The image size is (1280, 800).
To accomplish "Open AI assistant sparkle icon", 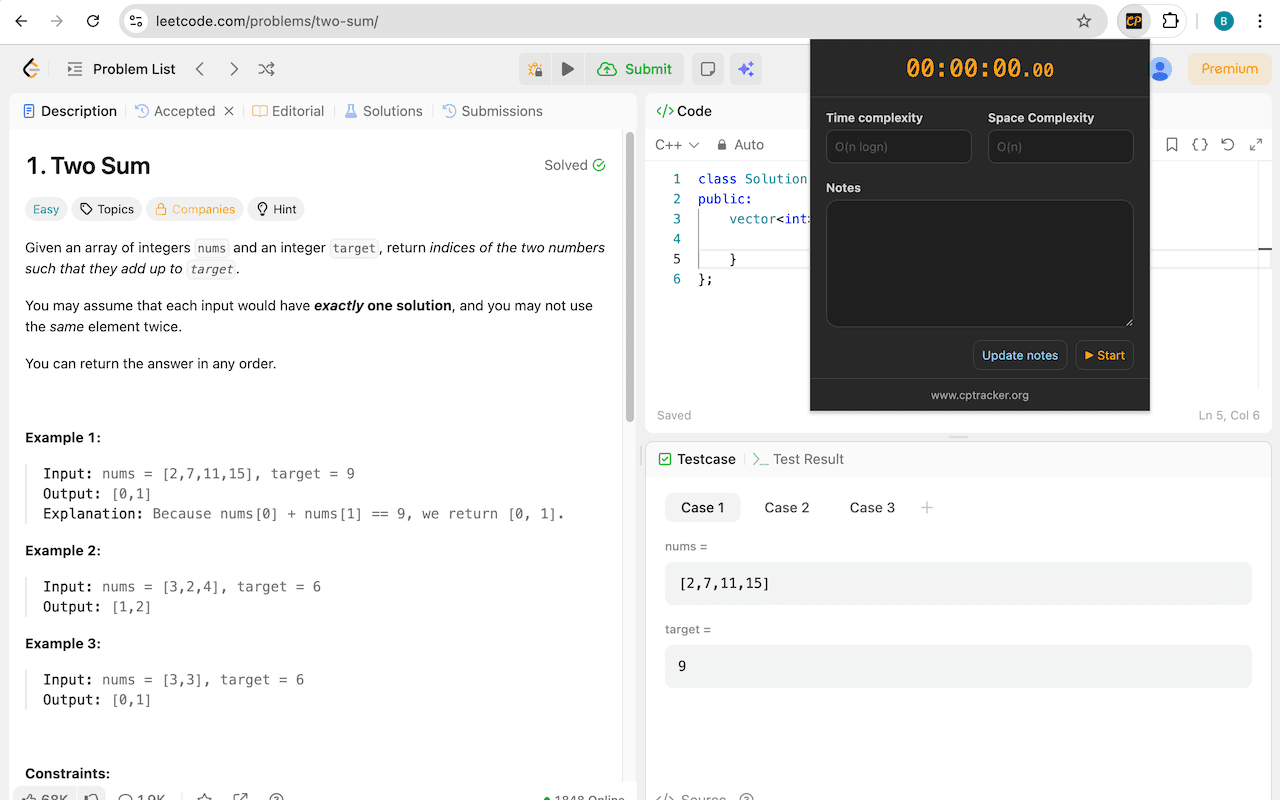I will pos(746,69).
